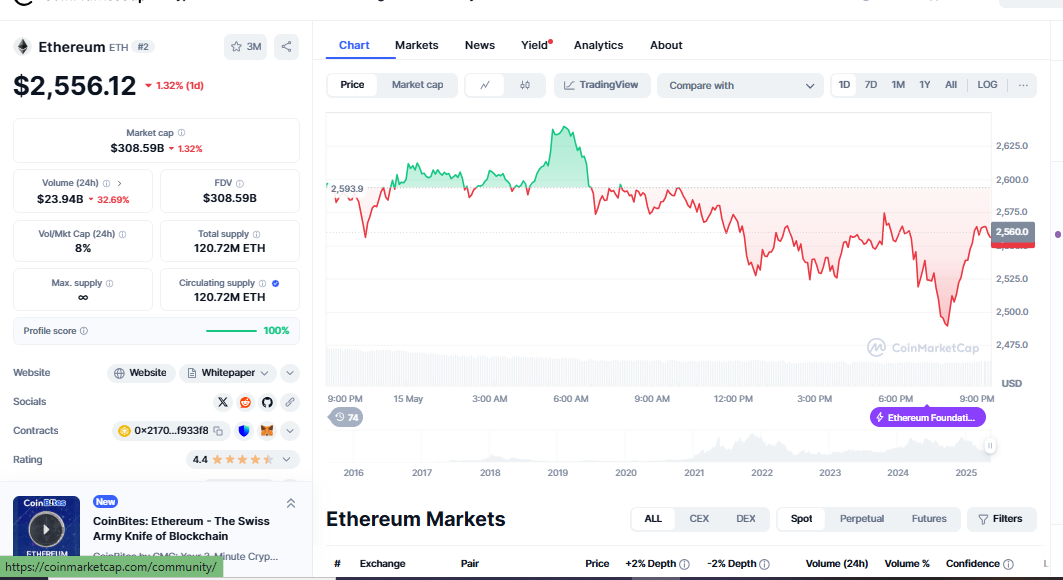The height and width of the screenshot is (580, 1063).
Task: Play the CoinBites Ethereum video
Action: (x=46, y=529)
